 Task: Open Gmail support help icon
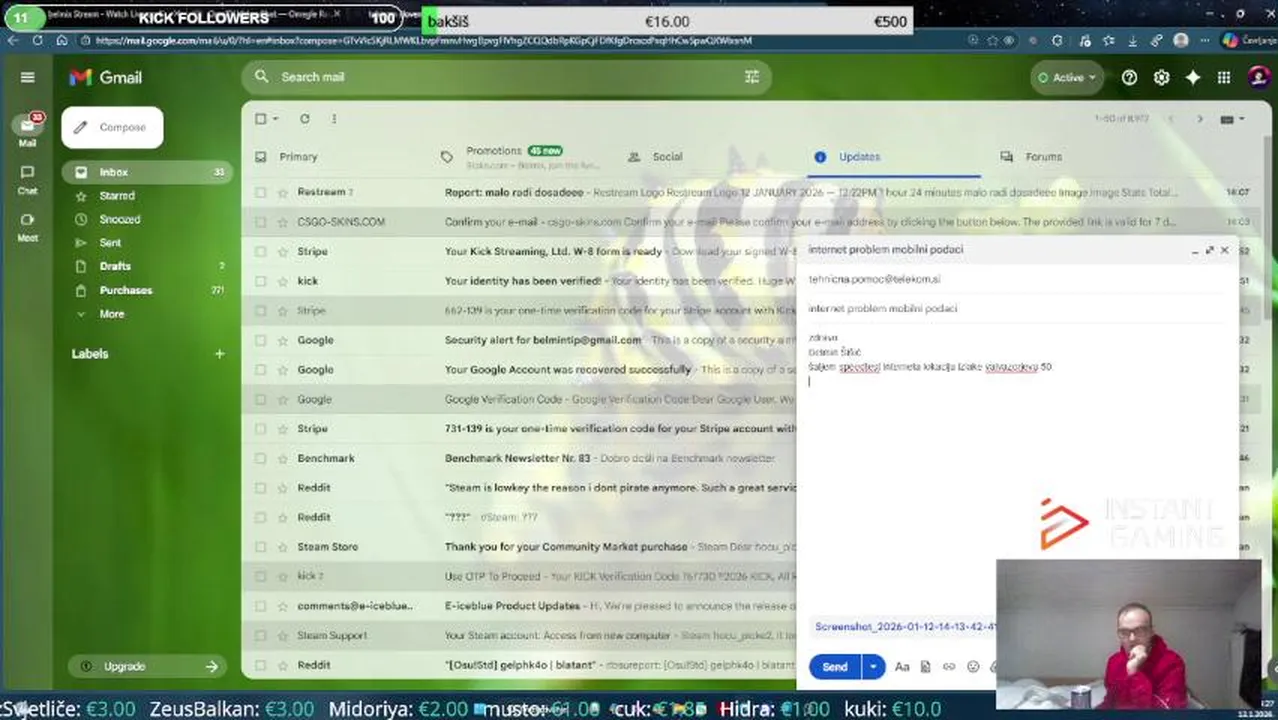[x=1129, y=77]
